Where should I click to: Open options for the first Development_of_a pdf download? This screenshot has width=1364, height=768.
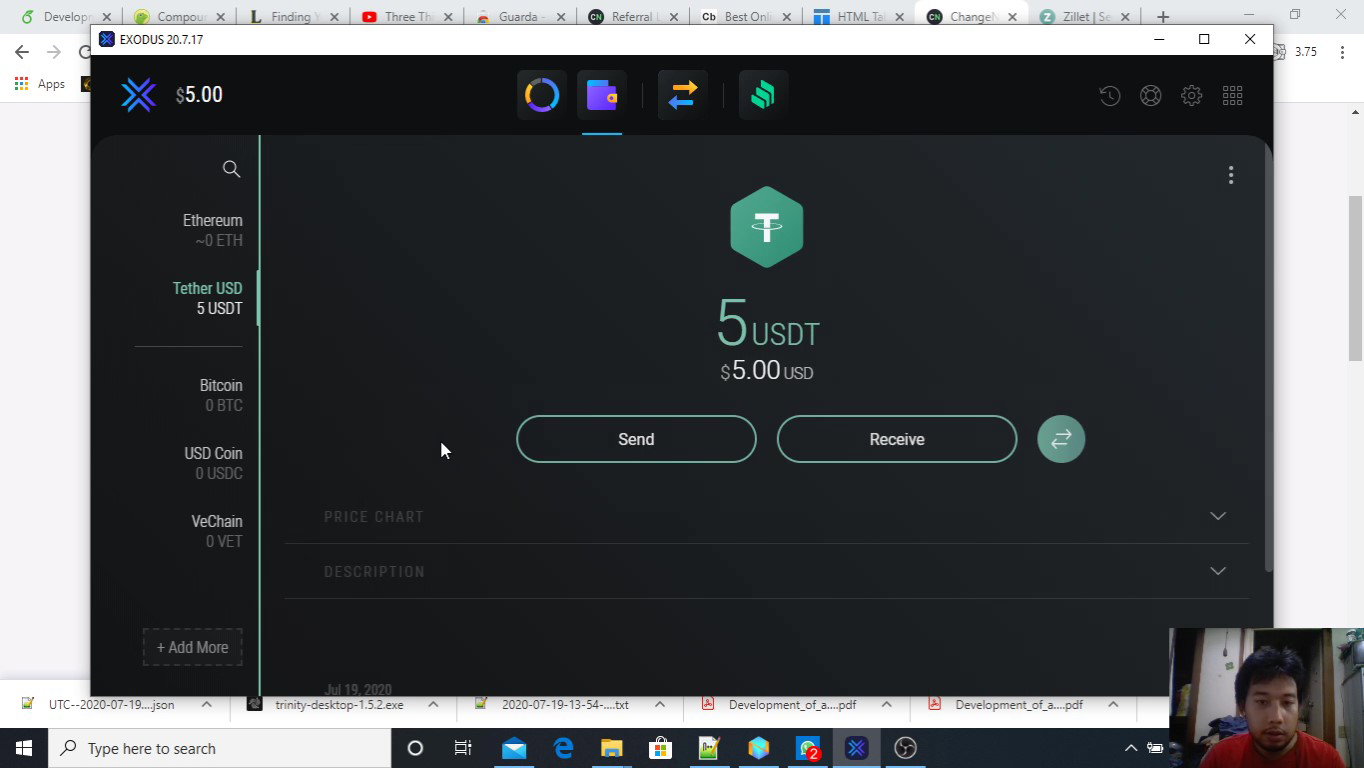click(x=886, y=704)
